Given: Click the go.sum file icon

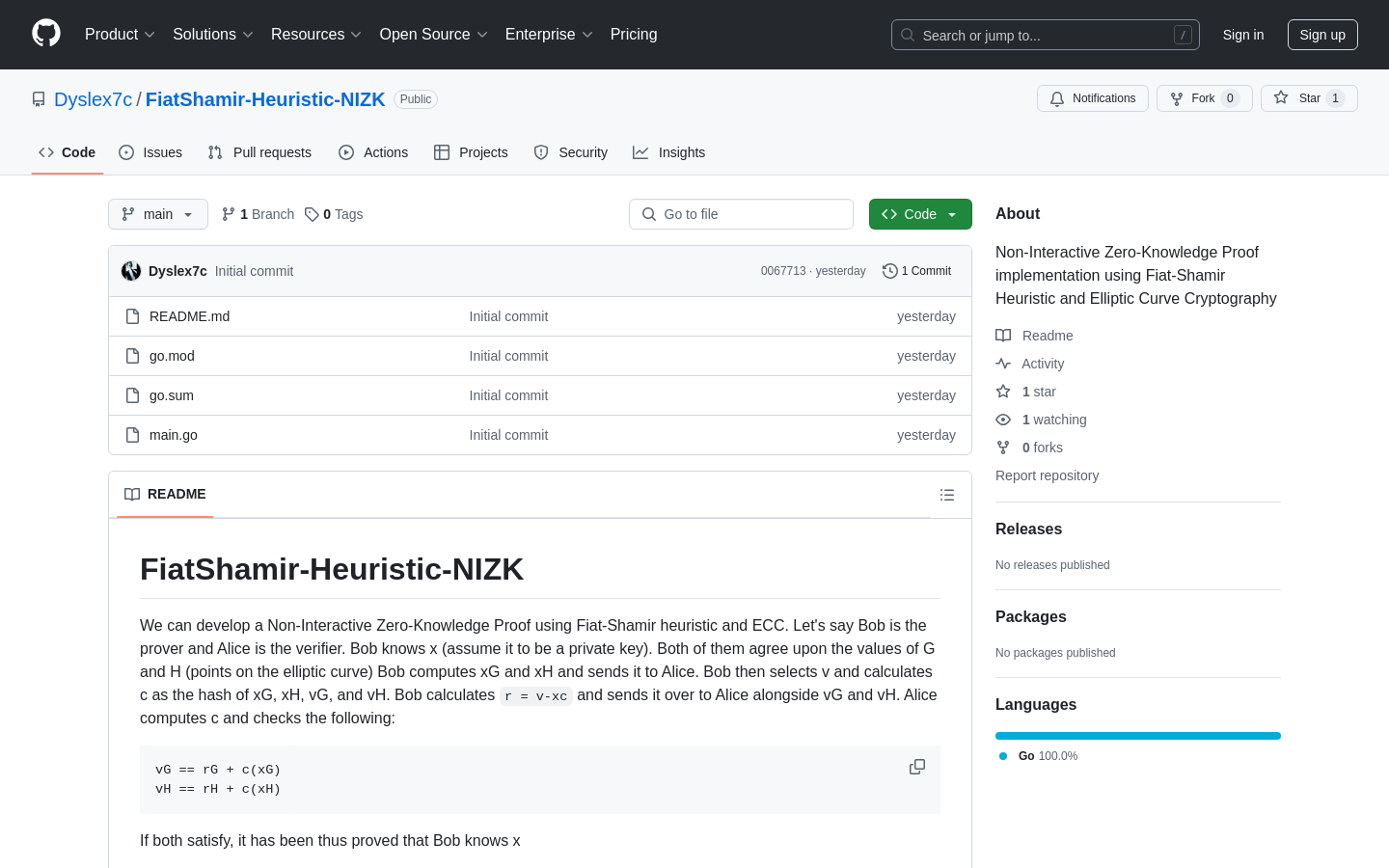Looking at the screenshot, I should click(x=133, y=395).
